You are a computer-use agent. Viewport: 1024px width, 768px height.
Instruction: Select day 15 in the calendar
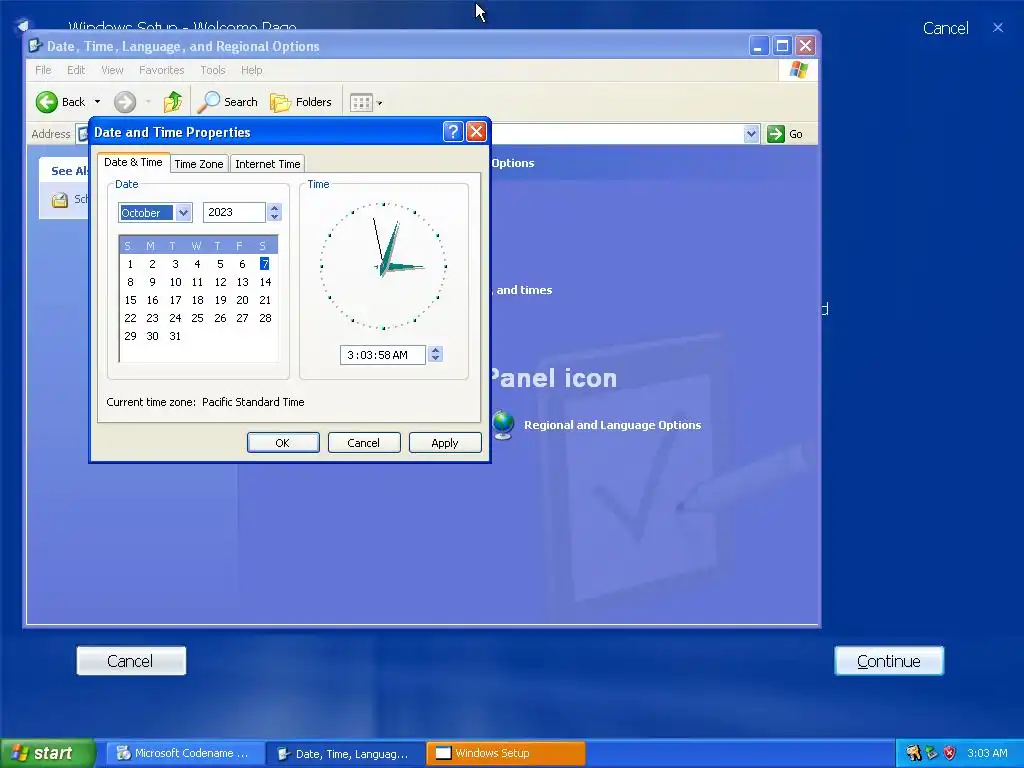coord(131,300)
